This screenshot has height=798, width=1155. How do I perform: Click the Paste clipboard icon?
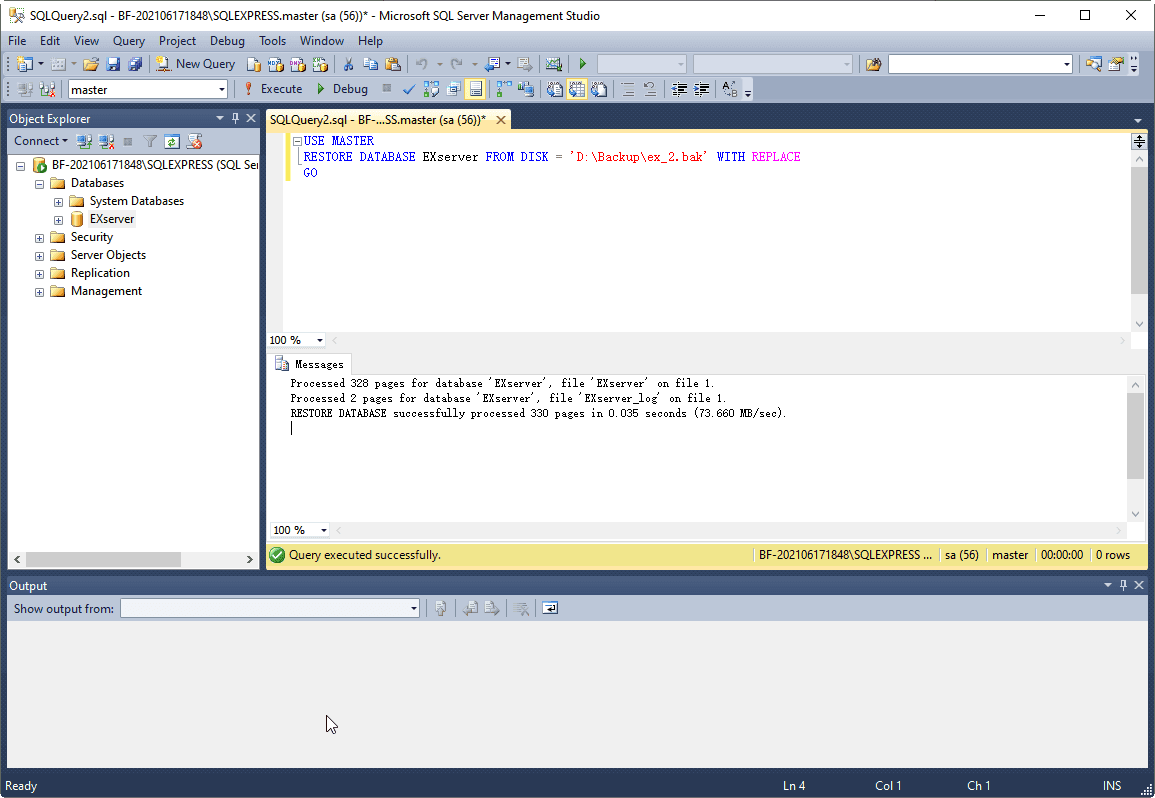click(393, 64)
